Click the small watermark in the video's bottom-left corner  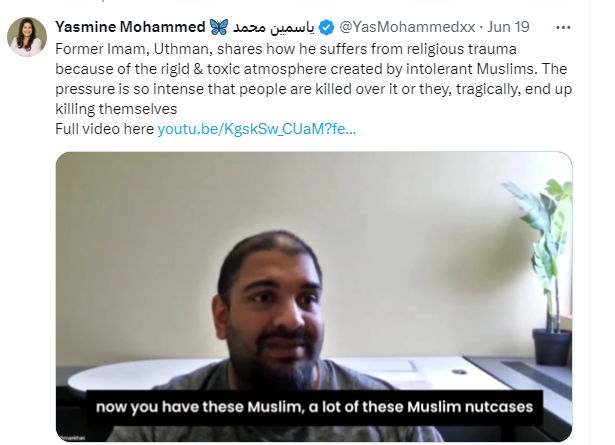pyautogui.click(x=72, y=438)
